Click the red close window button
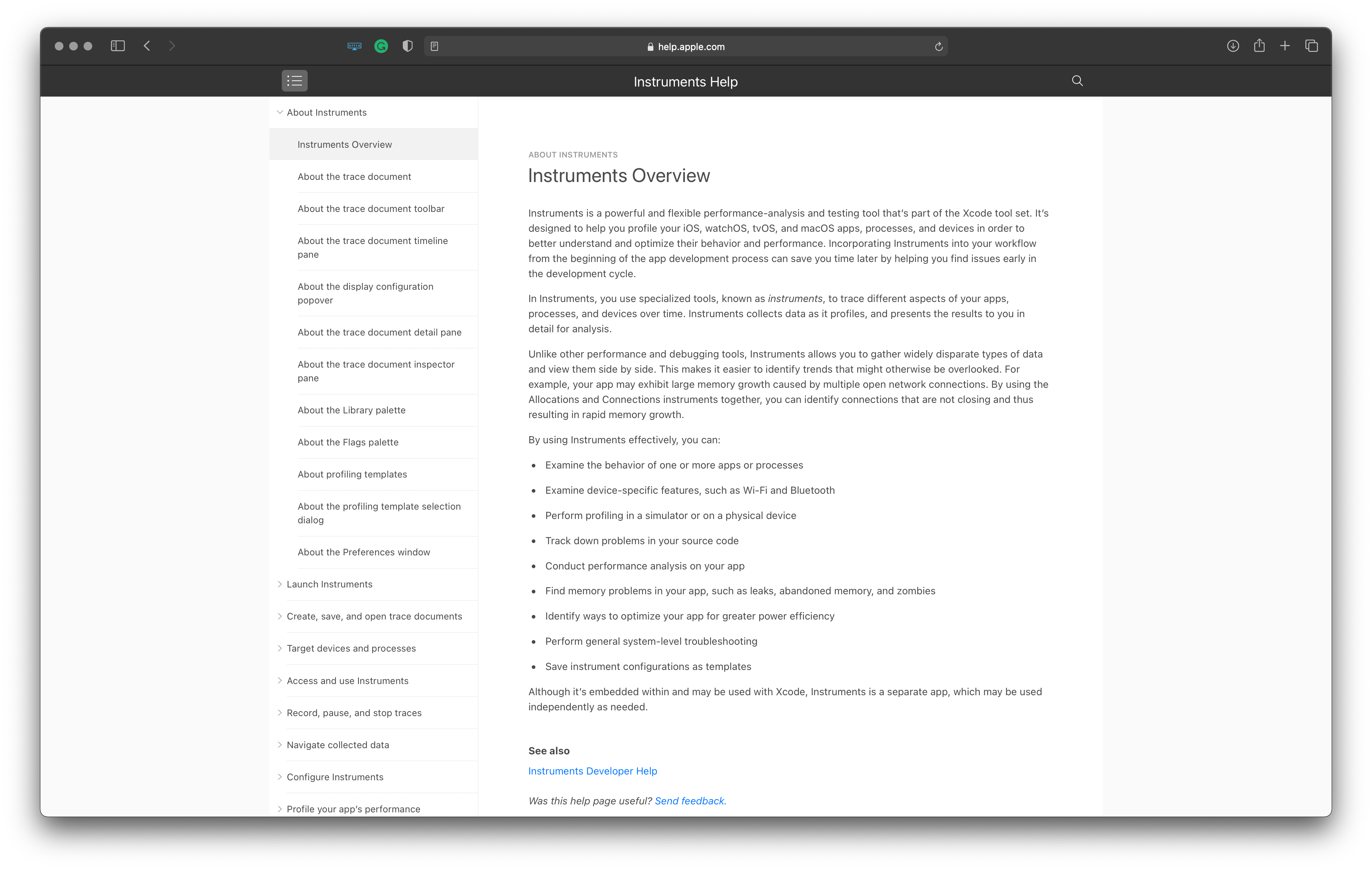Image resolution: width=1372 pixels, height=870 pixels. (x=59, y=46)
